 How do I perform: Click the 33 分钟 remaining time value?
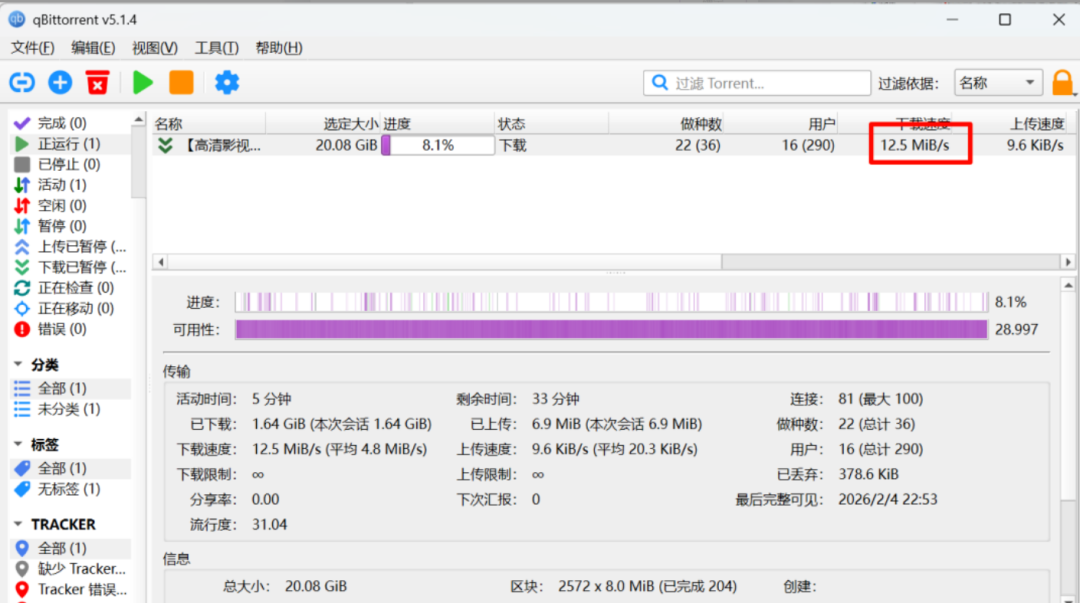tap(555, 399)
